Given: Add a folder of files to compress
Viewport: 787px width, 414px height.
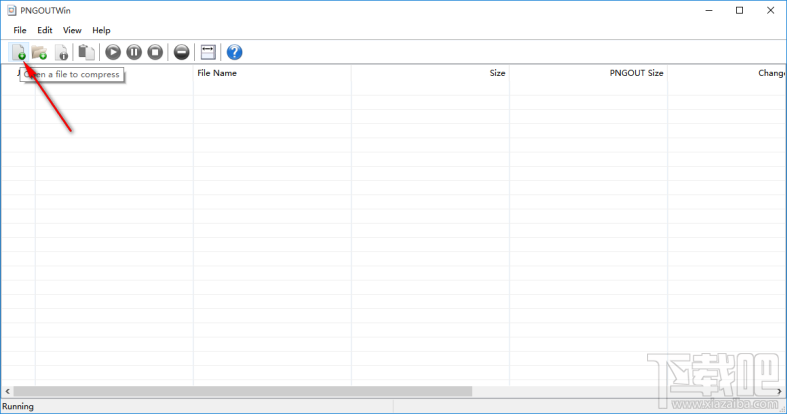Looking at the screenshot, I should 39,52.
